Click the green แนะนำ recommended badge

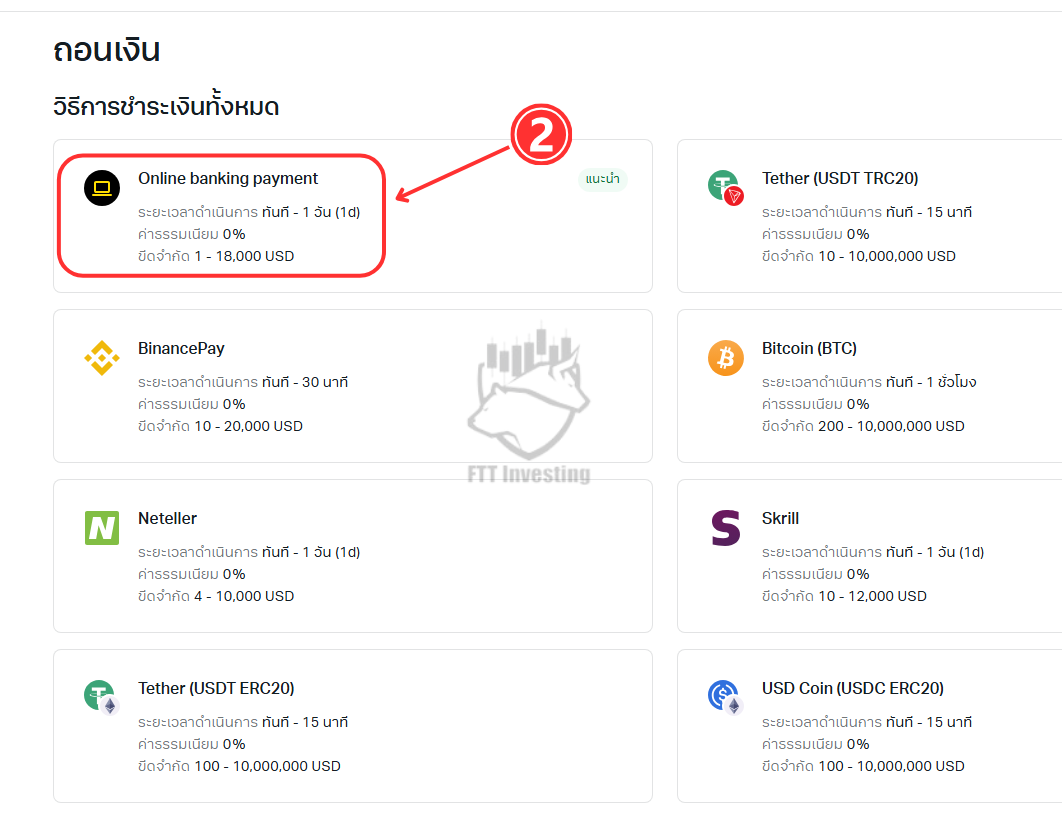pos(602,179)
